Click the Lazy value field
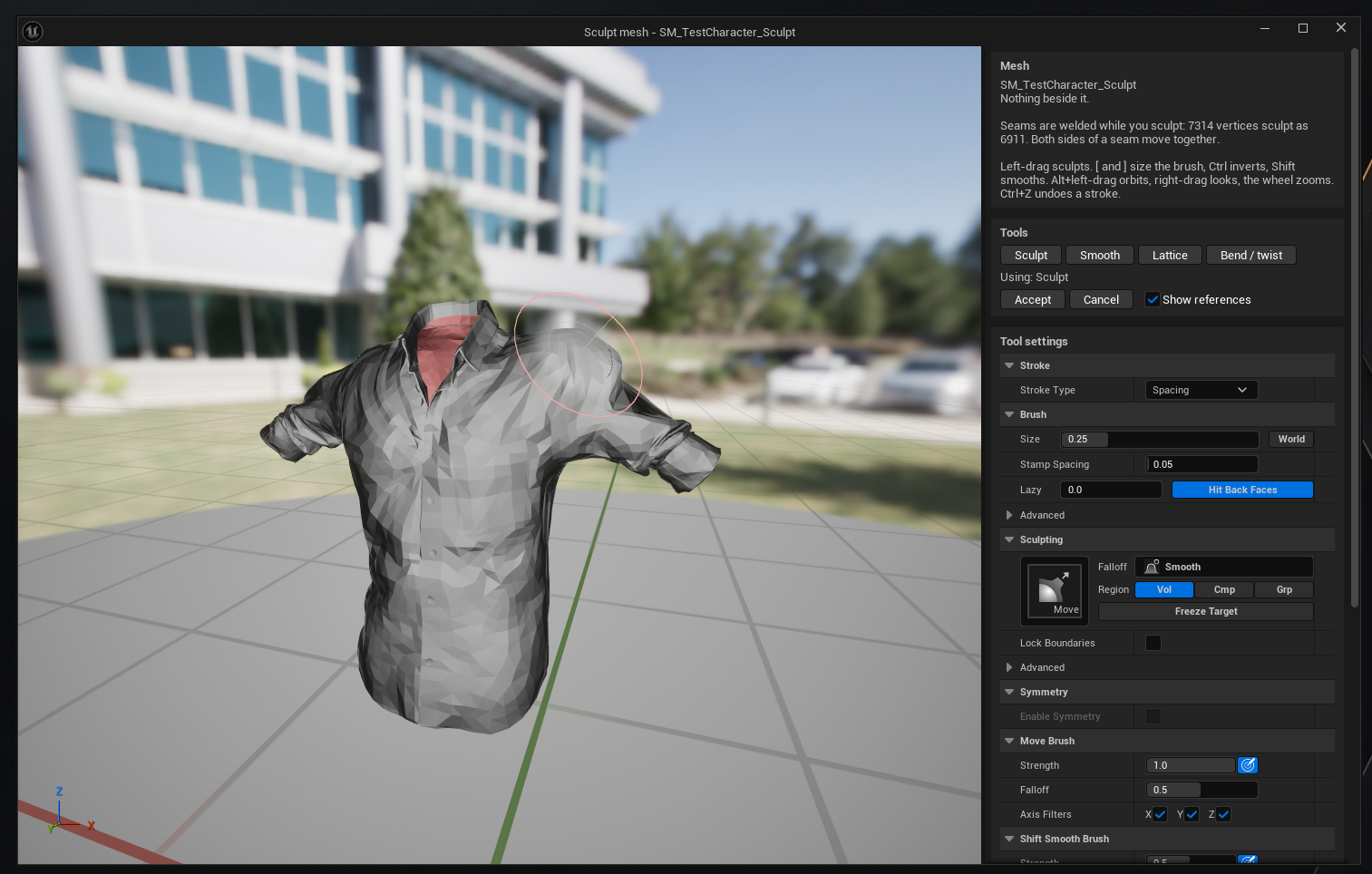The height and width of the screenshot is (874, 1372). pyautogui.click(x=1111, y=490)
